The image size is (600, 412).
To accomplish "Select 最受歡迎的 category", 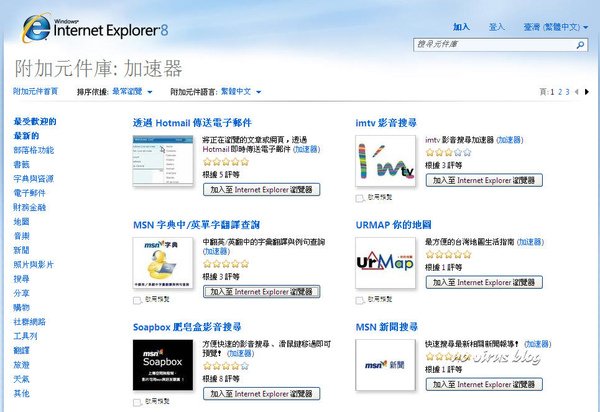I will (35, 122).
